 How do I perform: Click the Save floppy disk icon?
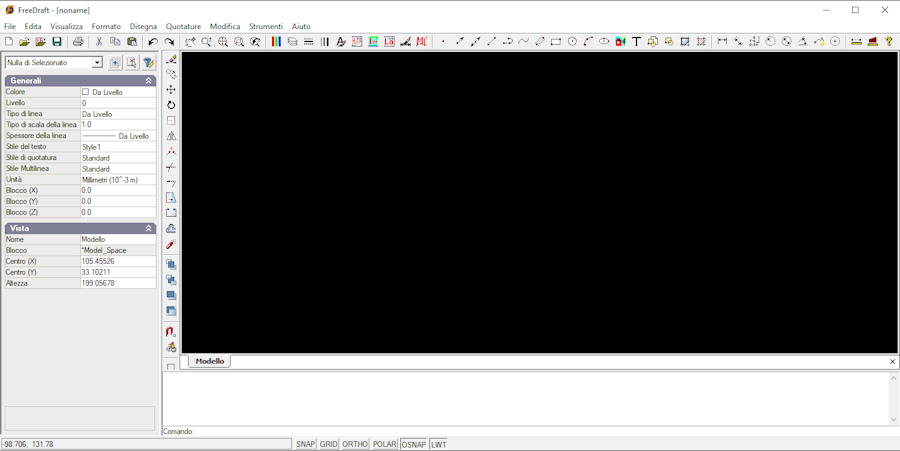[57, 41]
